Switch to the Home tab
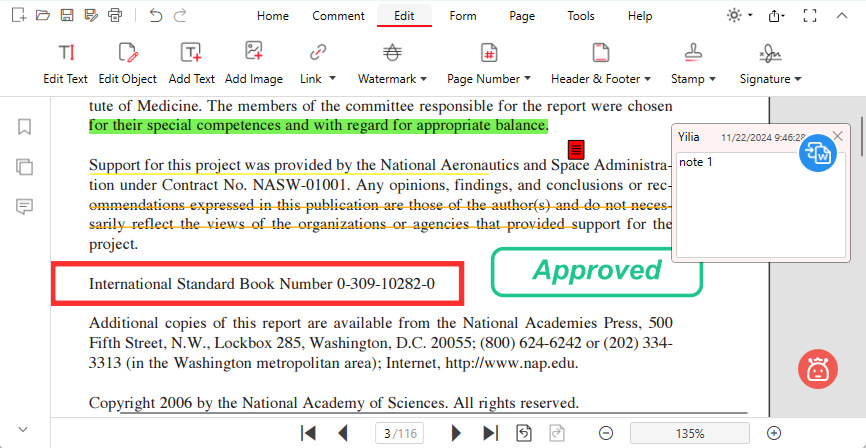This screenshot has width=866, height=448. pyautogui.click(x=273, y=16)
